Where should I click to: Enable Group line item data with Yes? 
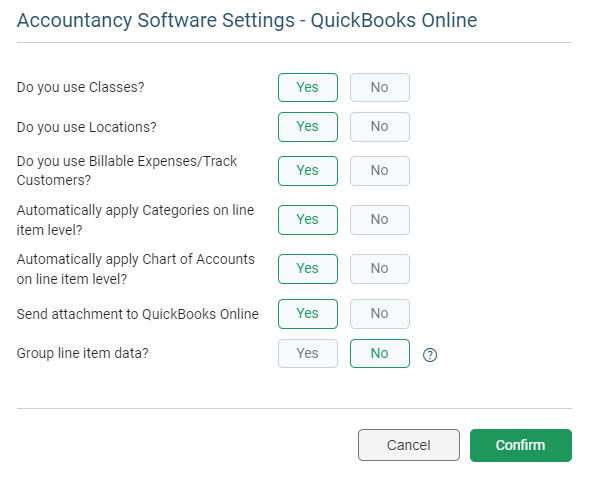pyautogui.click(x=308, y=354)
